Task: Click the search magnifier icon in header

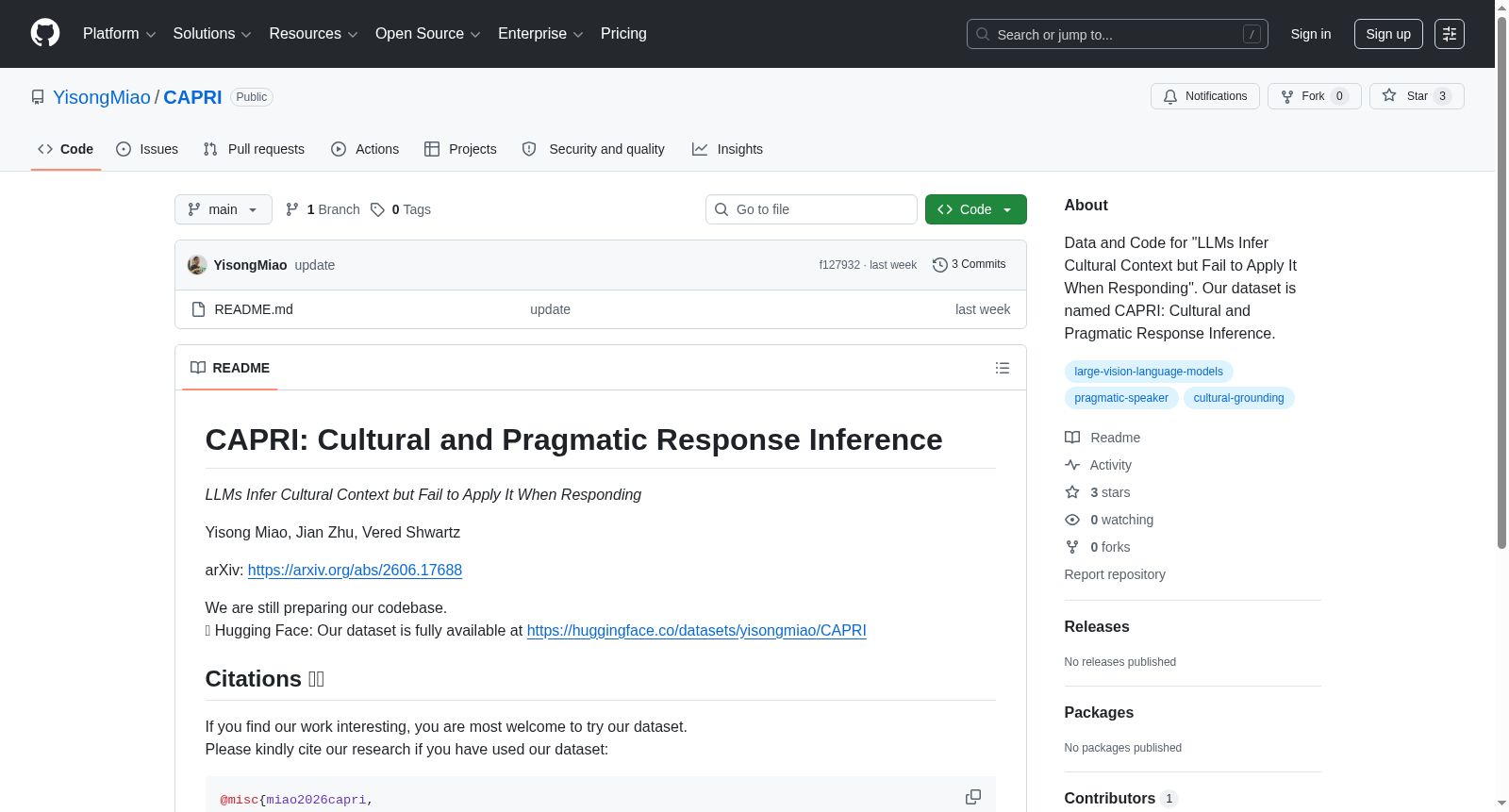Action: [983, 34]
